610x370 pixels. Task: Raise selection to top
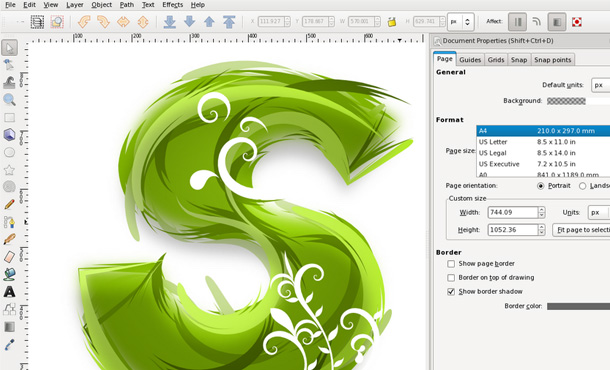pos(229,22)
